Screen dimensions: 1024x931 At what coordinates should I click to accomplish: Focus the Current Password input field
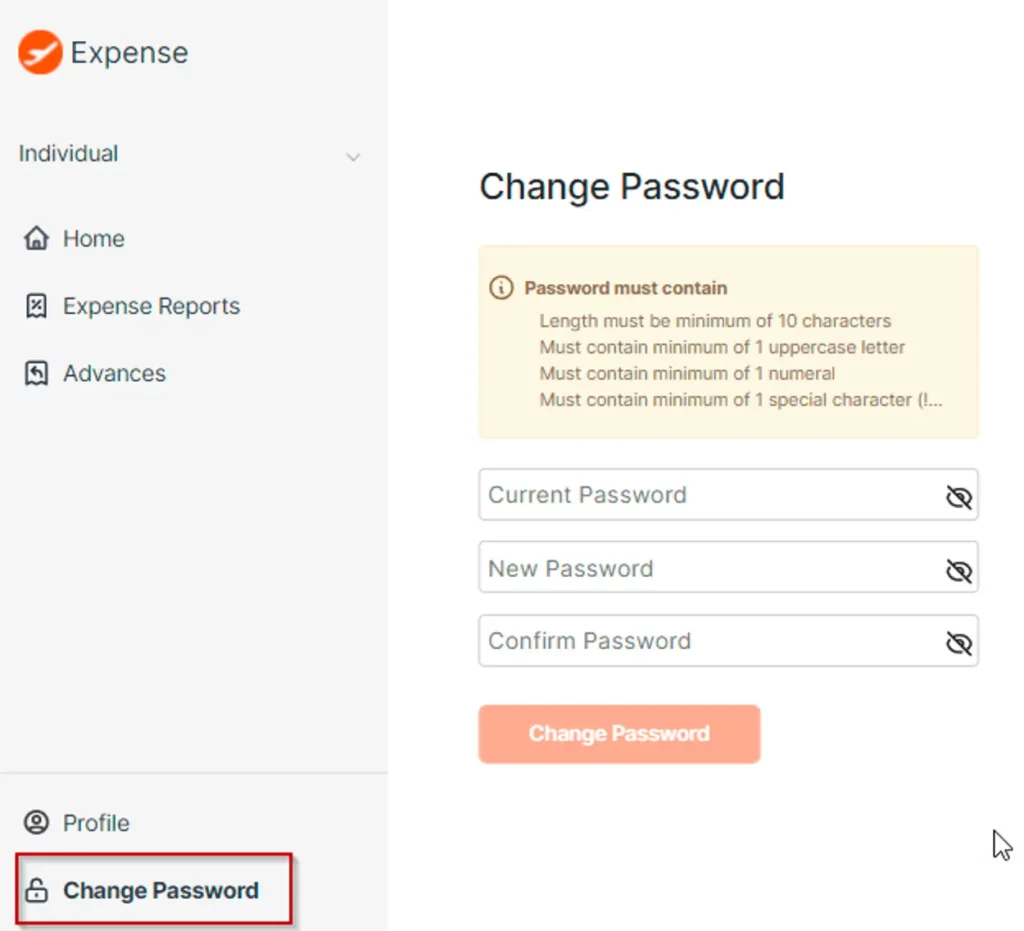tap(728, 494)
